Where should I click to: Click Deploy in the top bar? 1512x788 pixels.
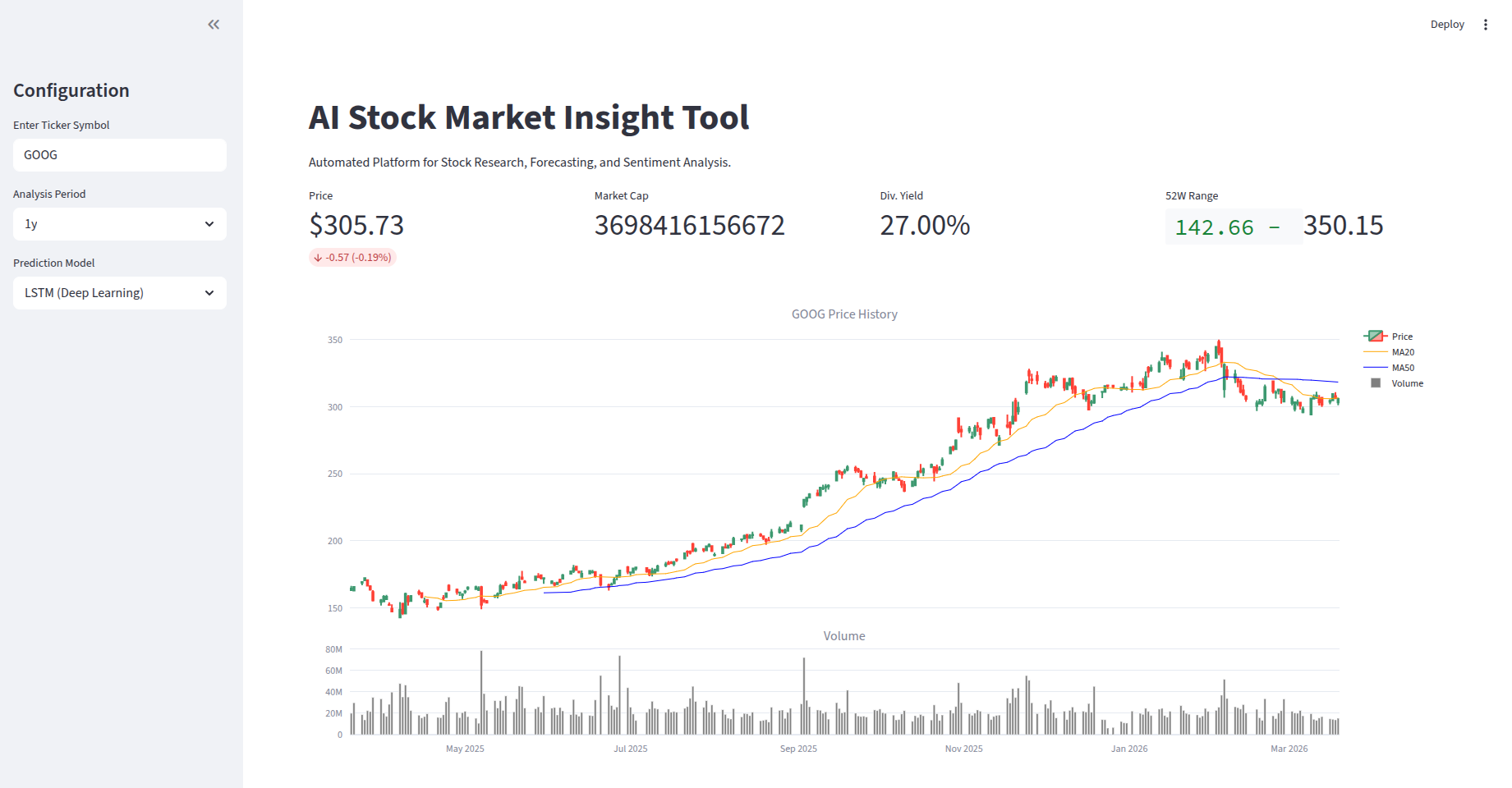(1446, 24)
